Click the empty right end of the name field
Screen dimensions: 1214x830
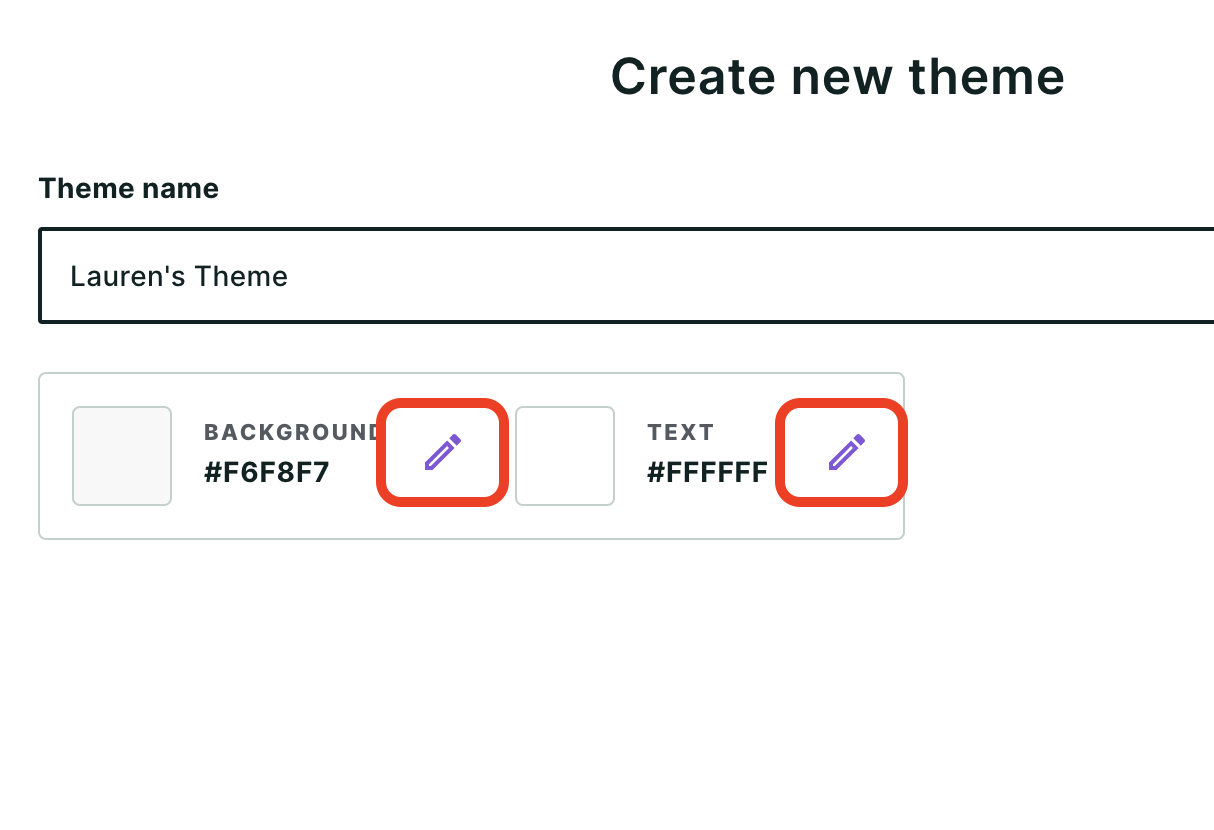[x=1100, y=276]
